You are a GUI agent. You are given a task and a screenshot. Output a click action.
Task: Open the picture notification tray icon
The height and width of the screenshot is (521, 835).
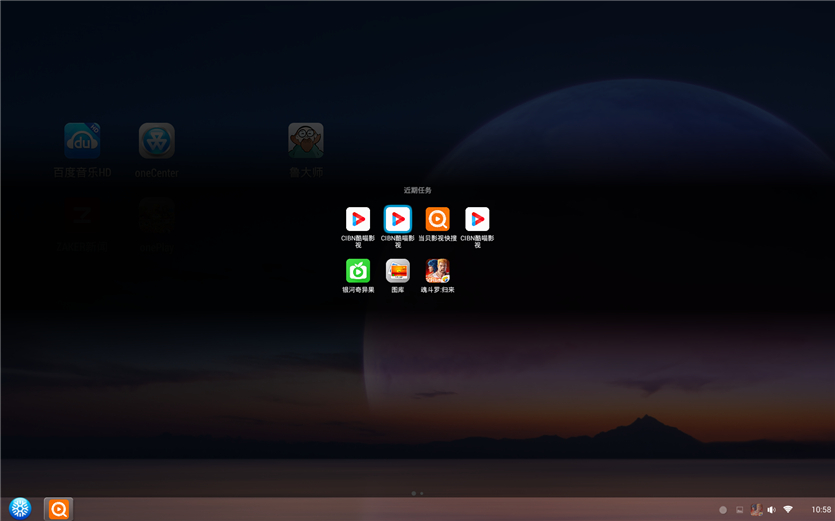(x=739, y=510)
